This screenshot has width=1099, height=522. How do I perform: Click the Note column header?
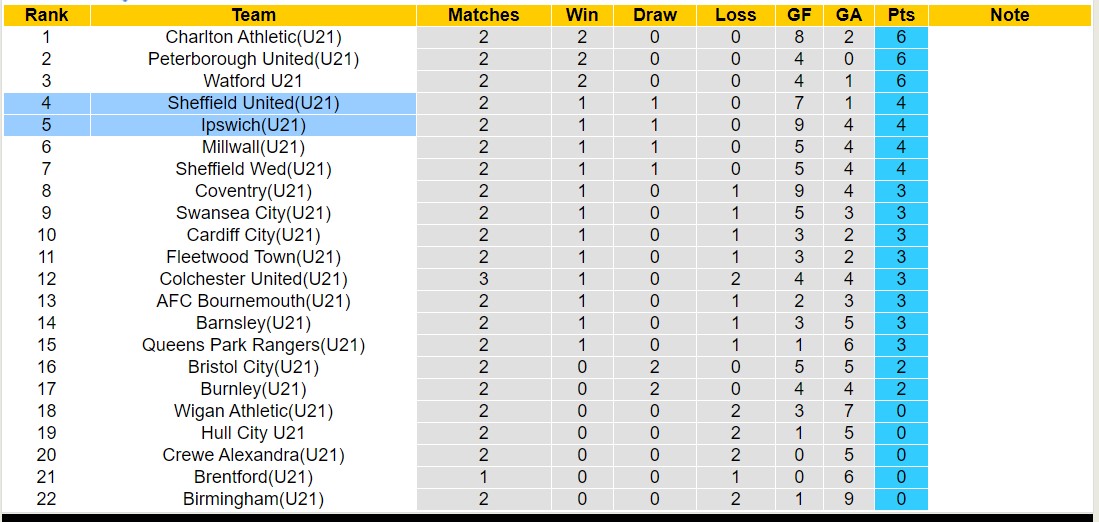pos(1009,15)
